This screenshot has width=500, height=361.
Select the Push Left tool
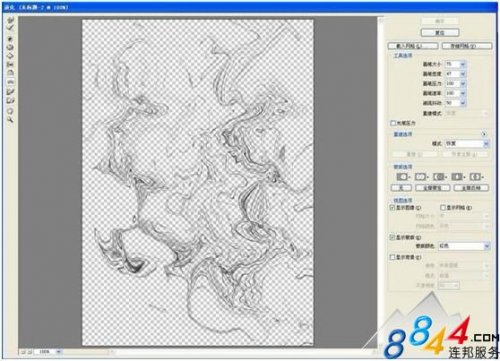[x=11, y=64]
